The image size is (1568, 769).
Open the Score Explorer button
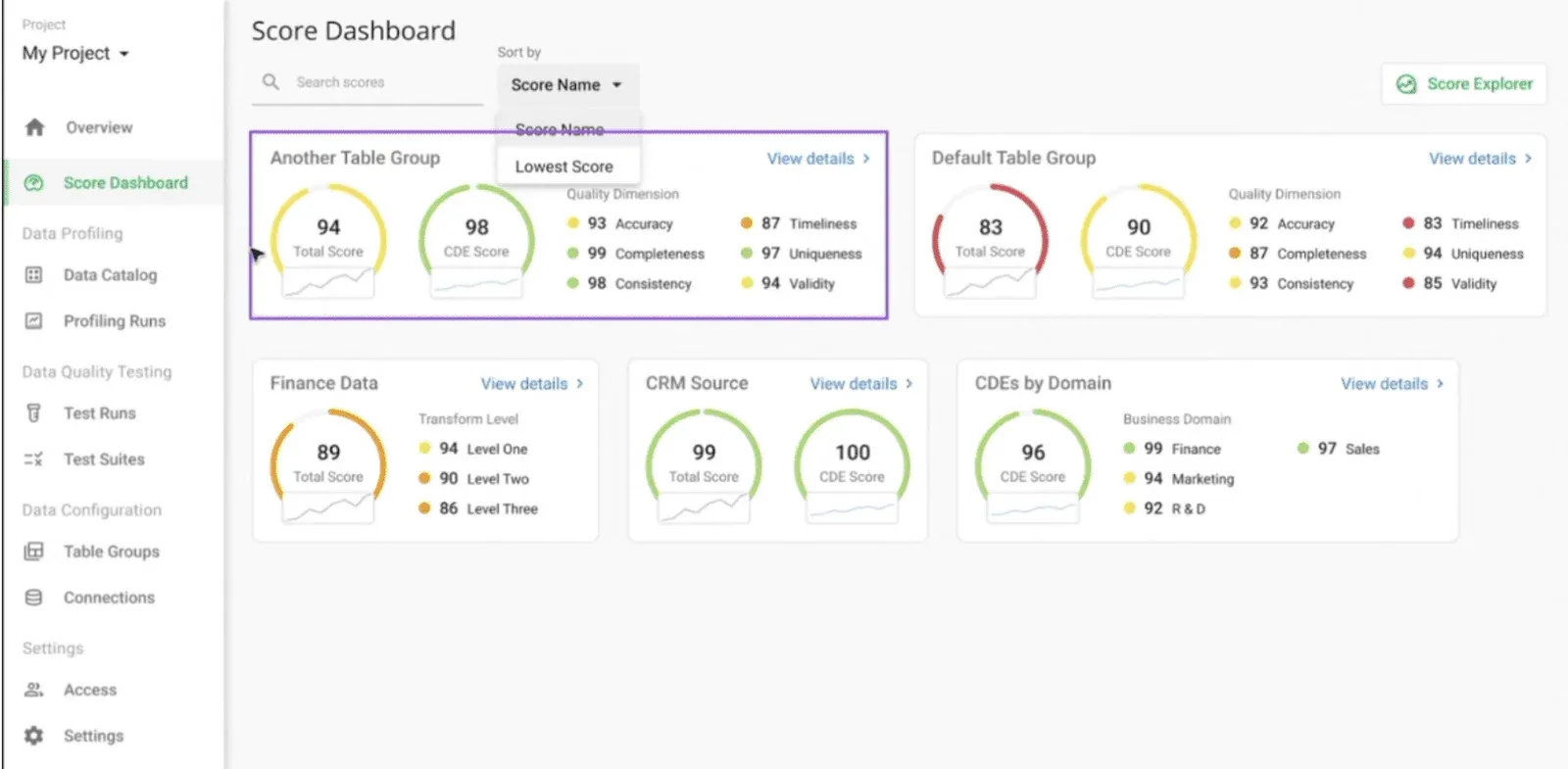(x=1465, y=84)
